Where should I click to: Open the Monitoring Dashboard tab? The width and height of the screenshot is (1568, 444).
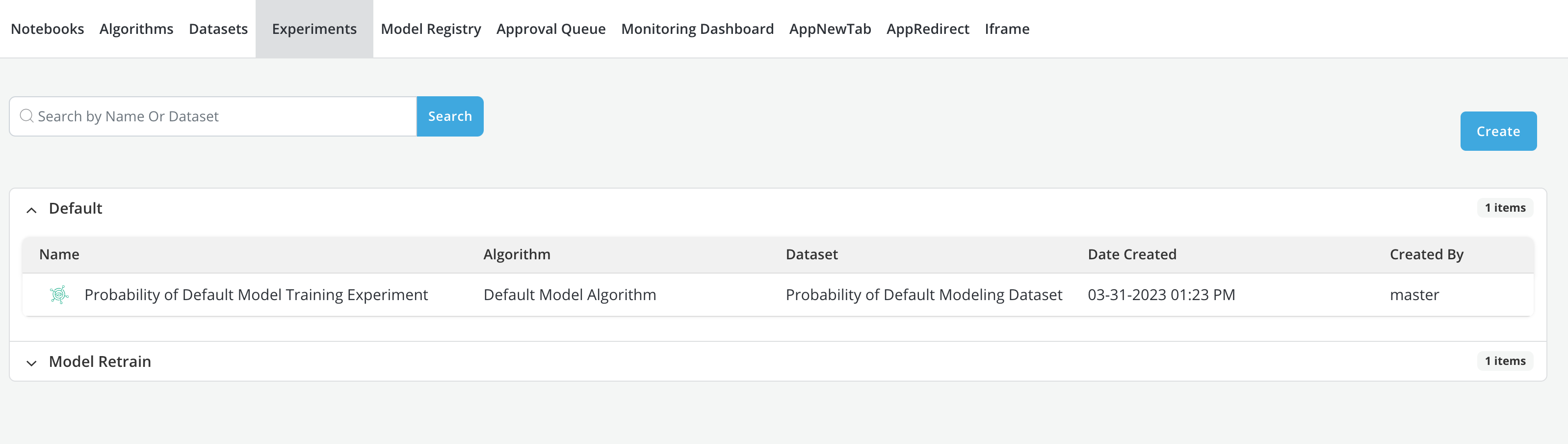coord(697,29)
